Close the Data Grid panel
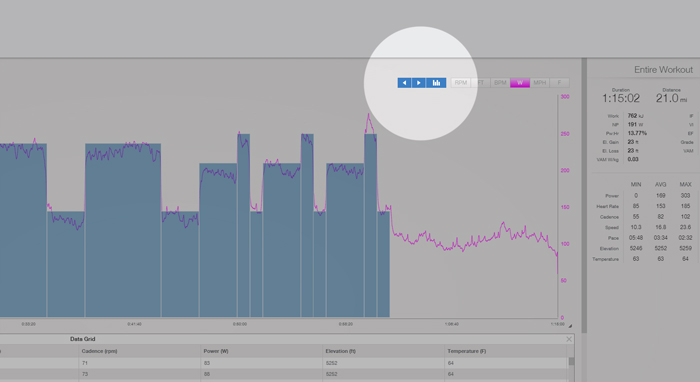Viewport: 700px width, 382px height. click(x=569, y=339)
